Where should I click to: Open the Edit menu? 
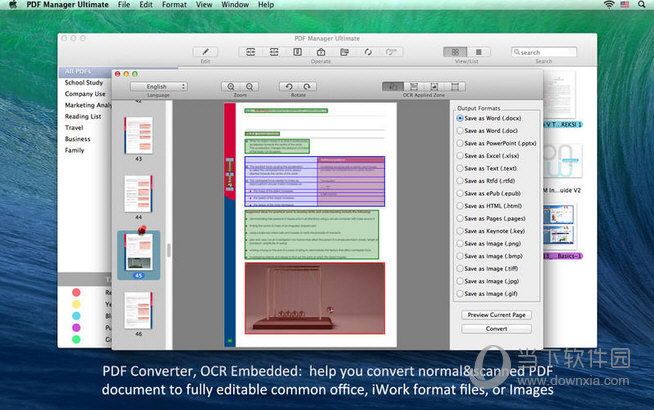(146, 5)
